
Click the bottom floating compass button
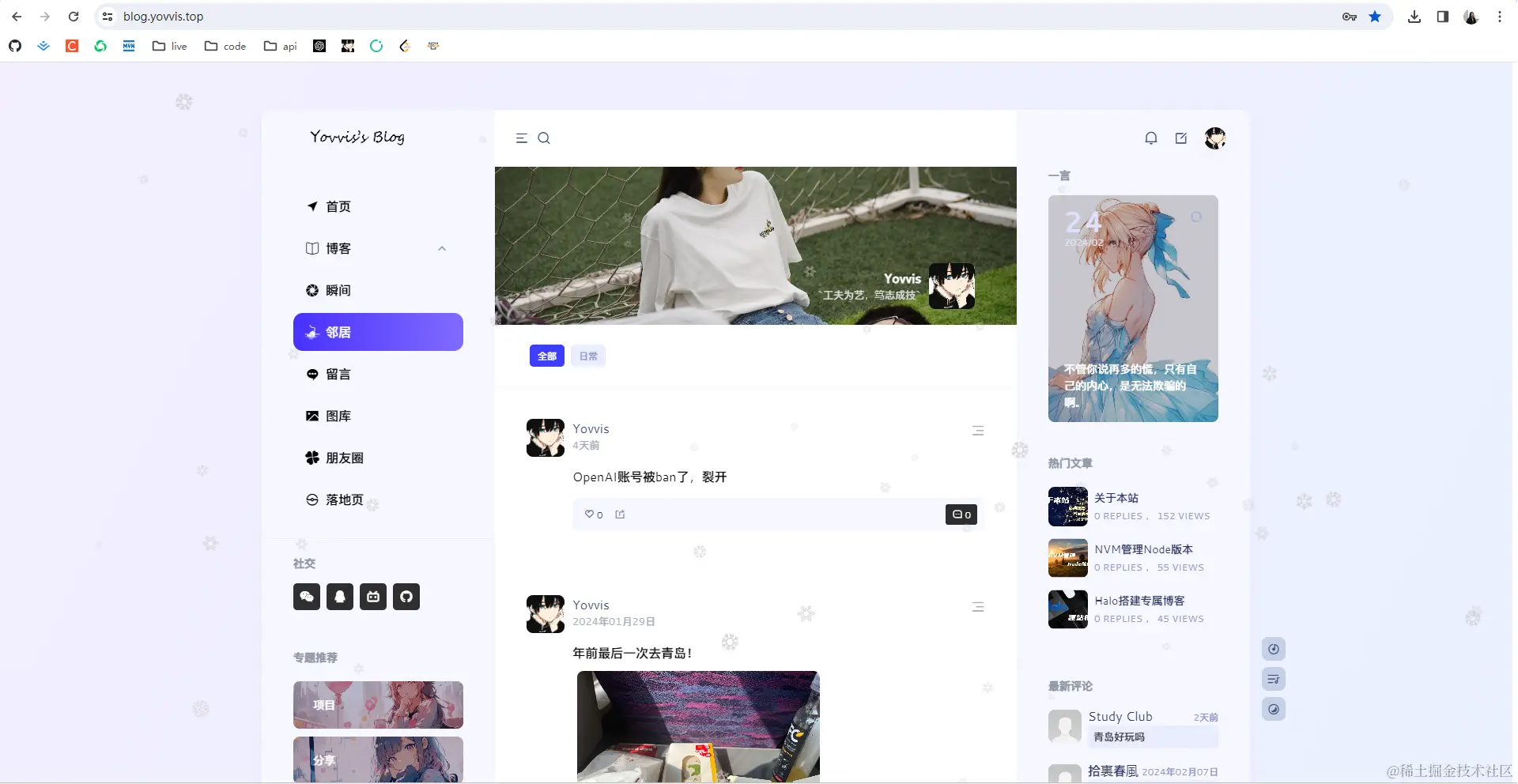(x=1274, y=709)
